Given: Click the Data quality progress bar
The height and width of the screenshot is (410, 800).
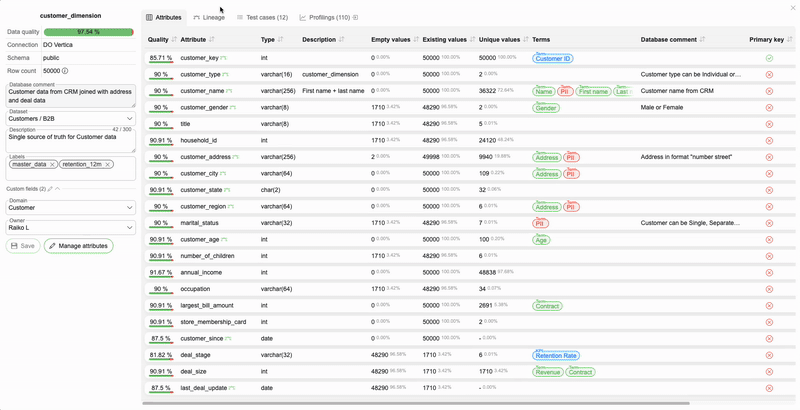Looking at the screenshot, I should click(x=89, y=32).
